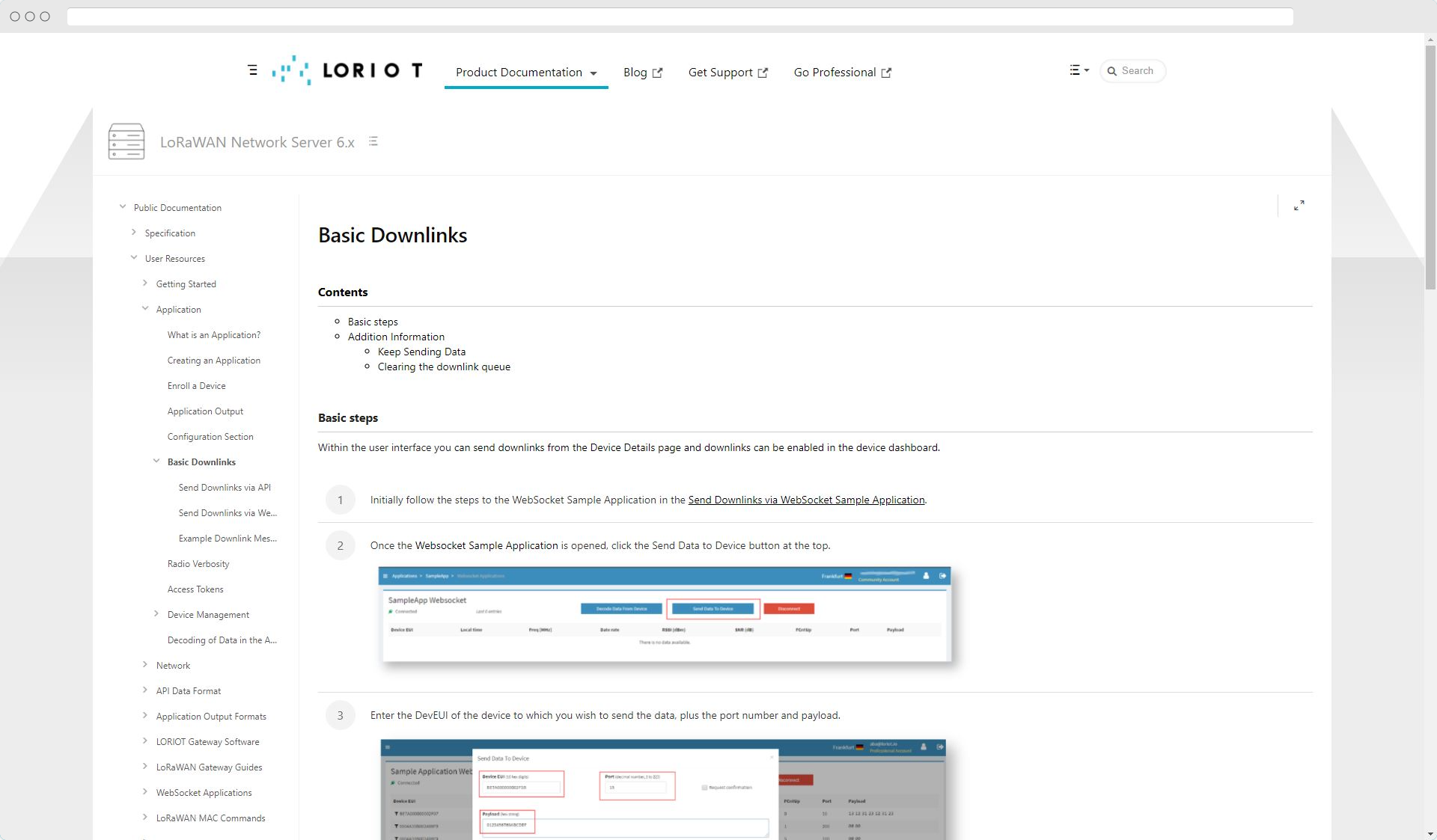Open Configuration Section page
1437x840 pixels.
coord(210,437)
